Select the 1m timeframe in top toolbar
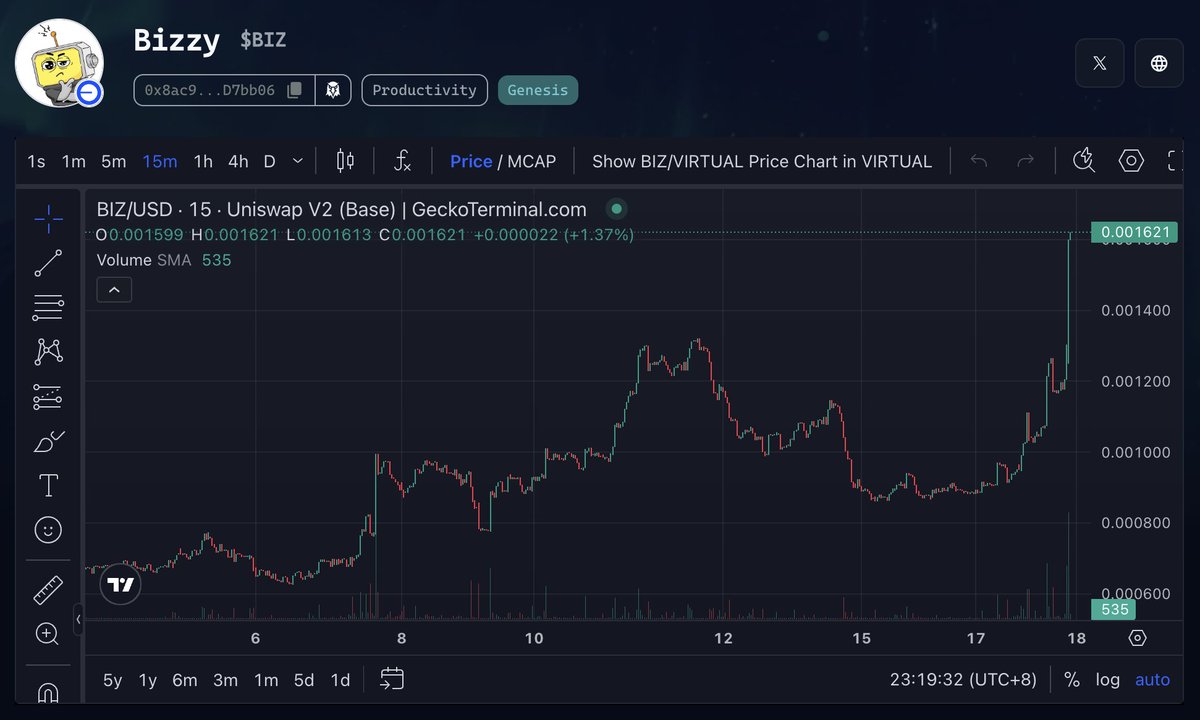 click(73, 161)
